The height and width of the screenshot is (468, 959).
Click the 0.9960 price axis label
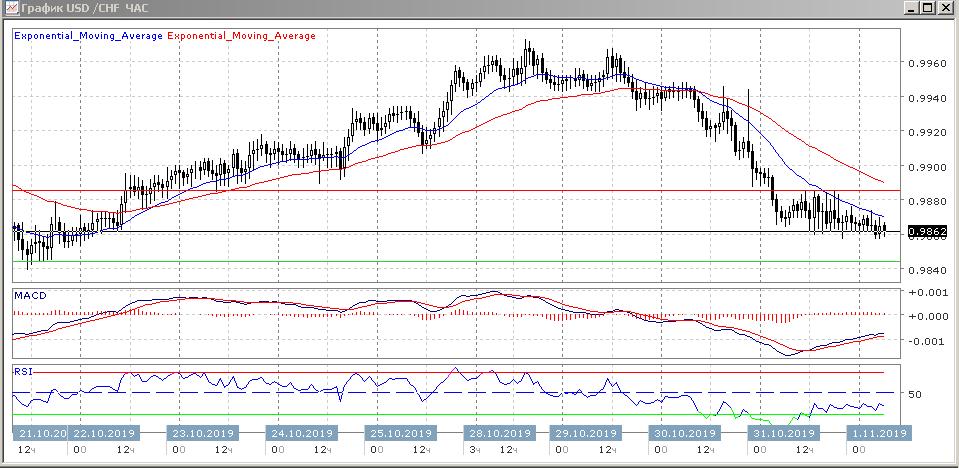tap(926, 63)
